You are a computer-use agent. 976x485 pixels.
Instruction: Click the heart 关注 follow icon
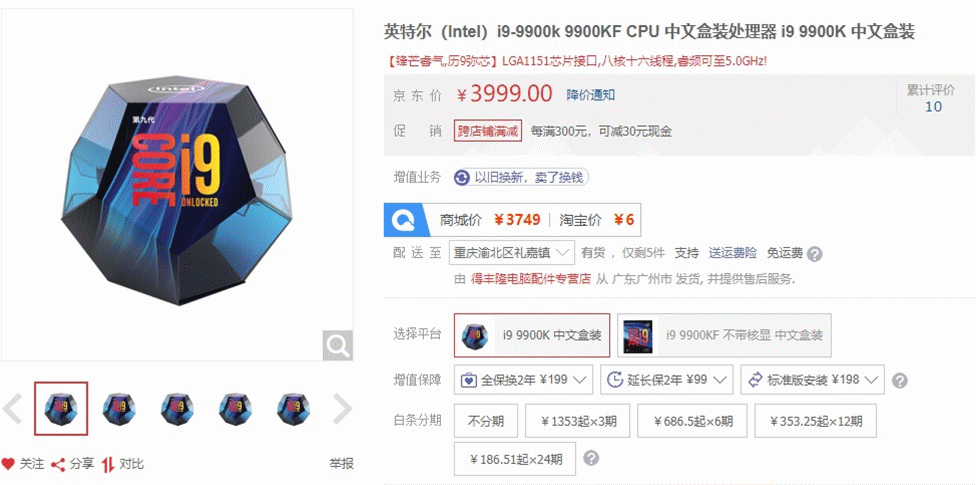pyautogui.click(x=7, y=463)
